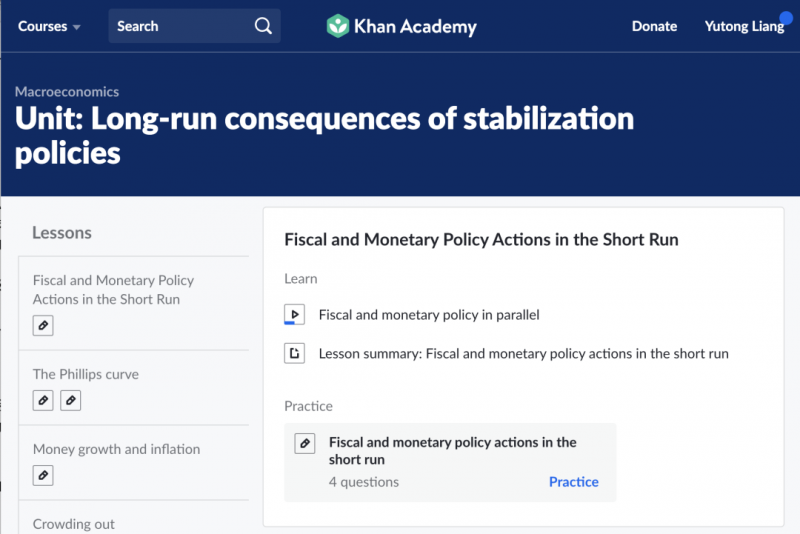Click the exercise icon under Money growth and inflation
This screenshot has width=800, height=534.
[43, 475]
